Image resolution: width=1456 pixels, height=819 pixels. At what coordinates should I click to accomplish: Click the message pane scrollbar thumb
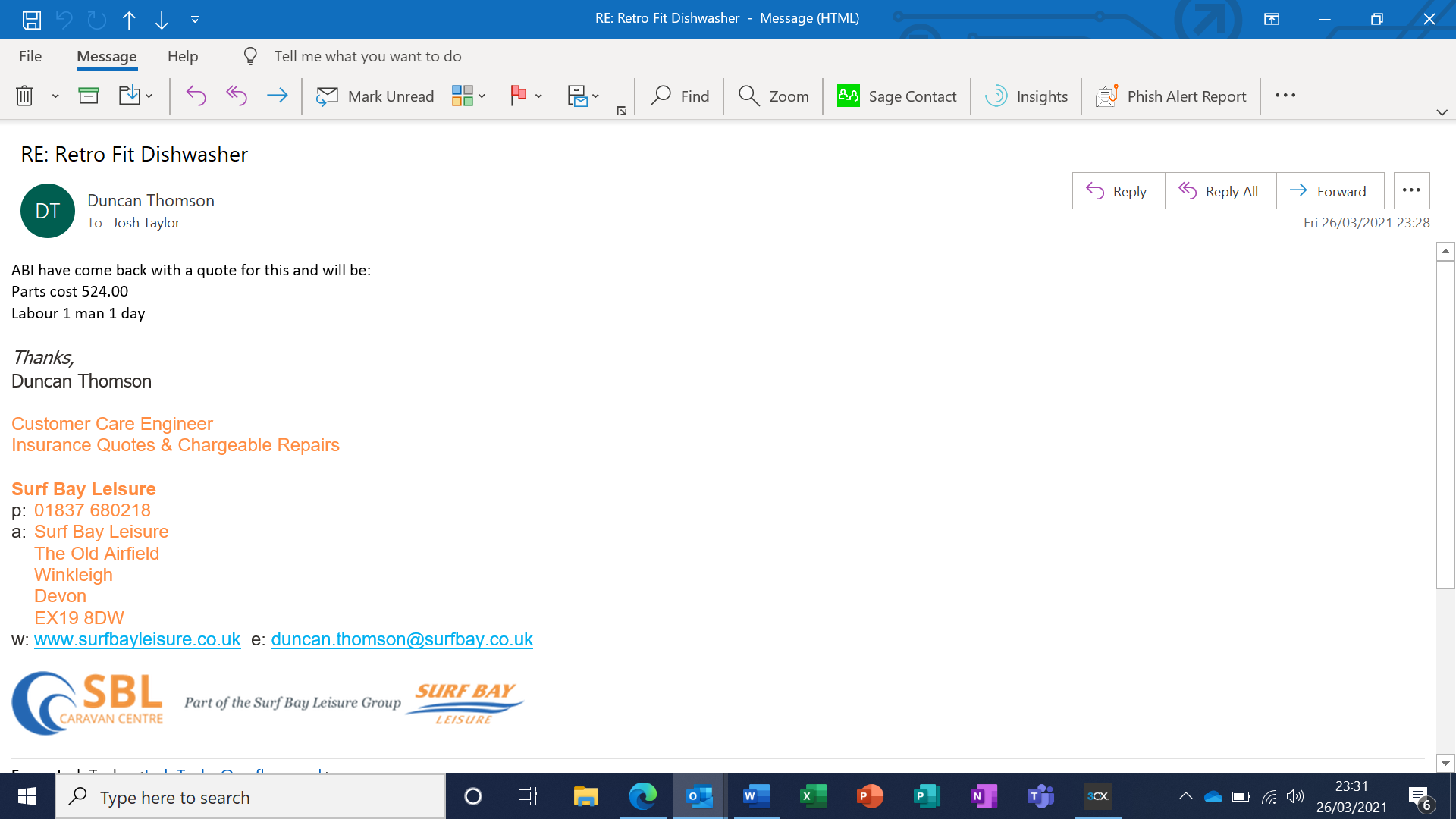pyautogui.click(x=1445, y=425)
